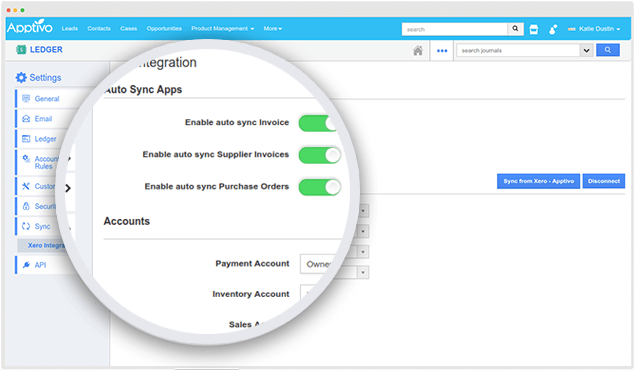Viewport: 635px width, 371px height.
Task: Click the Ledger sidebar item icon
Action: point(26,139)
